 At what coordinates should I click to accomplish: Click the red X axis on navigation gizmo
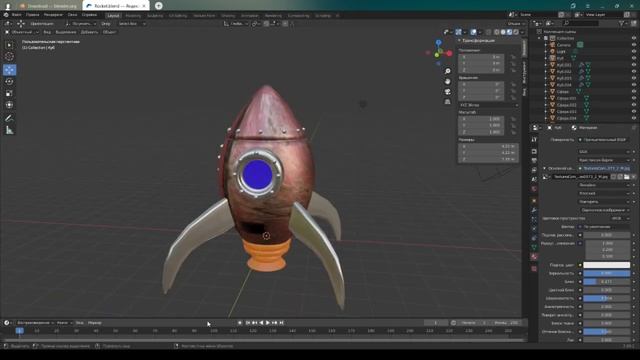click(449, 53)
